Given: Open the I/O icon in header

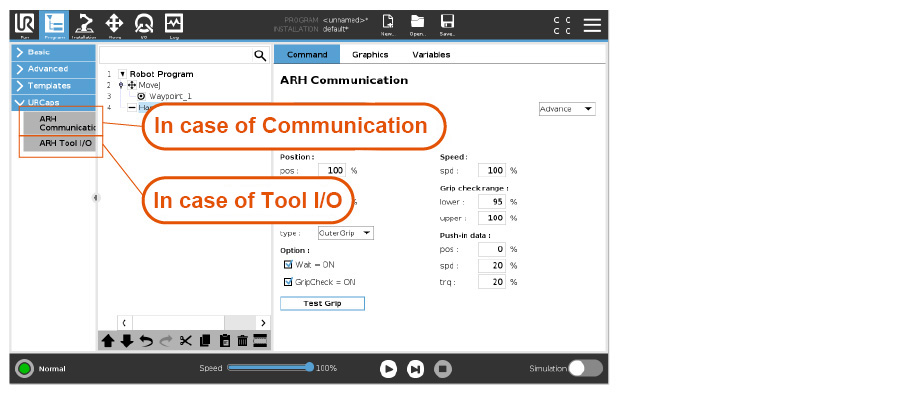Looking at the screenshot, I should tap(144, 25).
